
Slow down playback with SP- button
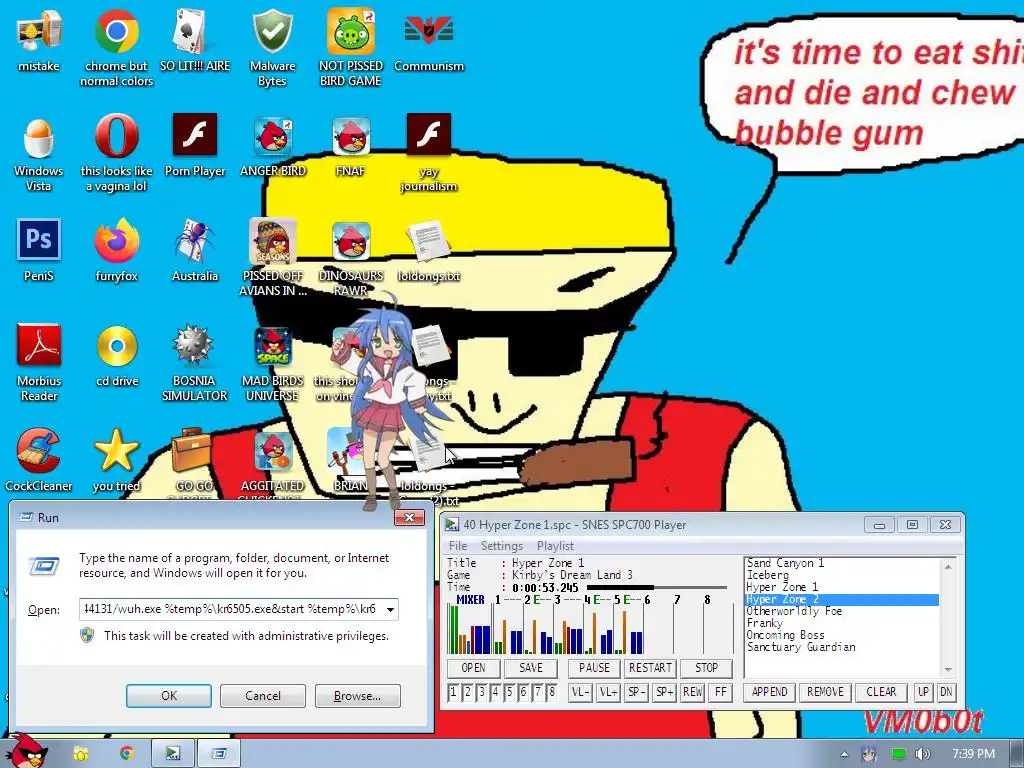coord(637,692)
